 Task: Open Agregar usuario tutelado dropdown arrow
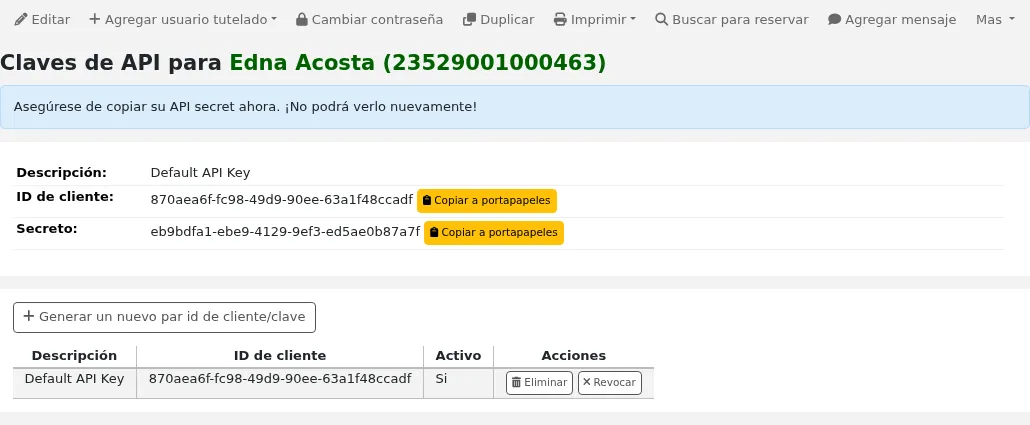pos(274,20)
